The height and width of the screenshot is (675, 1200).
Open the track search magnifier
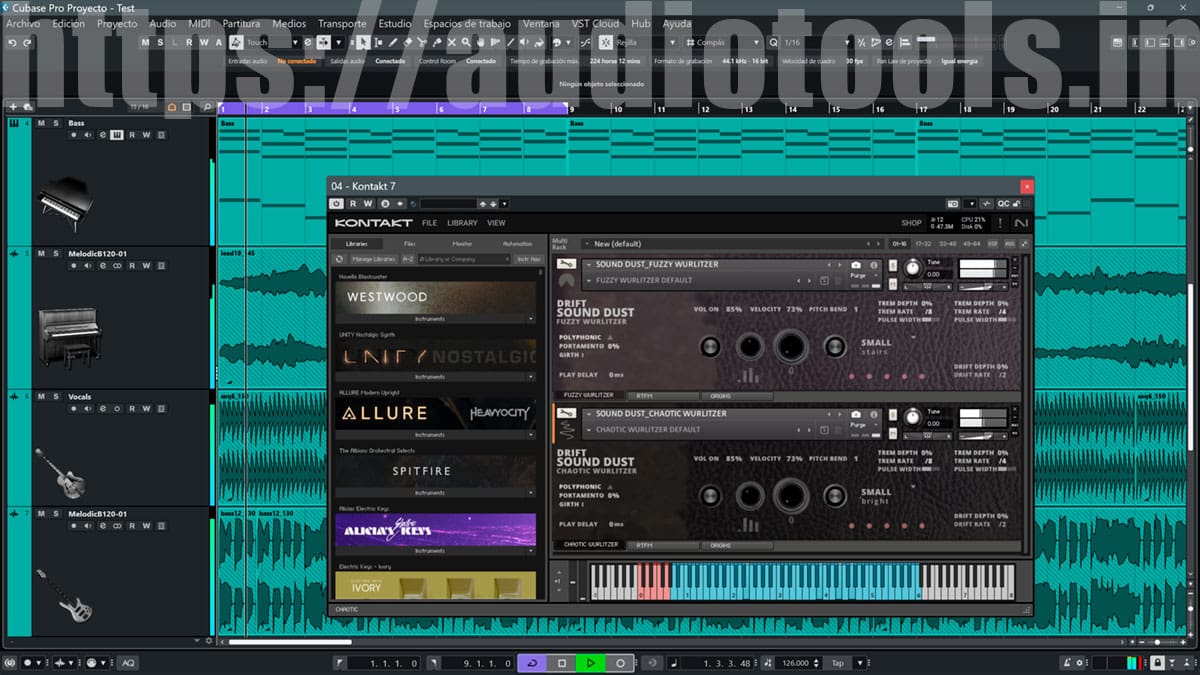point(207,107)
